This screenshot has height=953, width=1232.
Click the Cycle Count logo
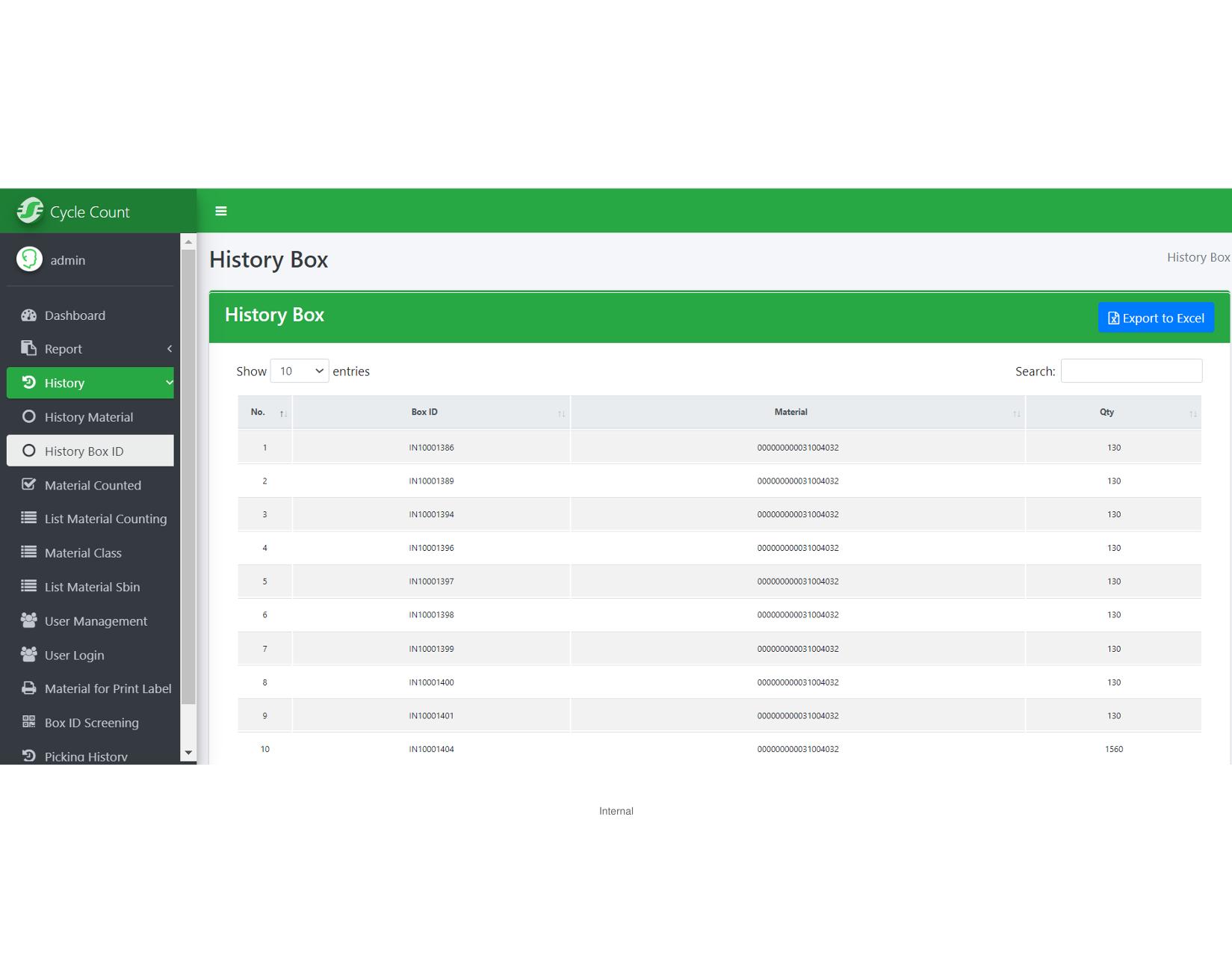click(30, 212)
